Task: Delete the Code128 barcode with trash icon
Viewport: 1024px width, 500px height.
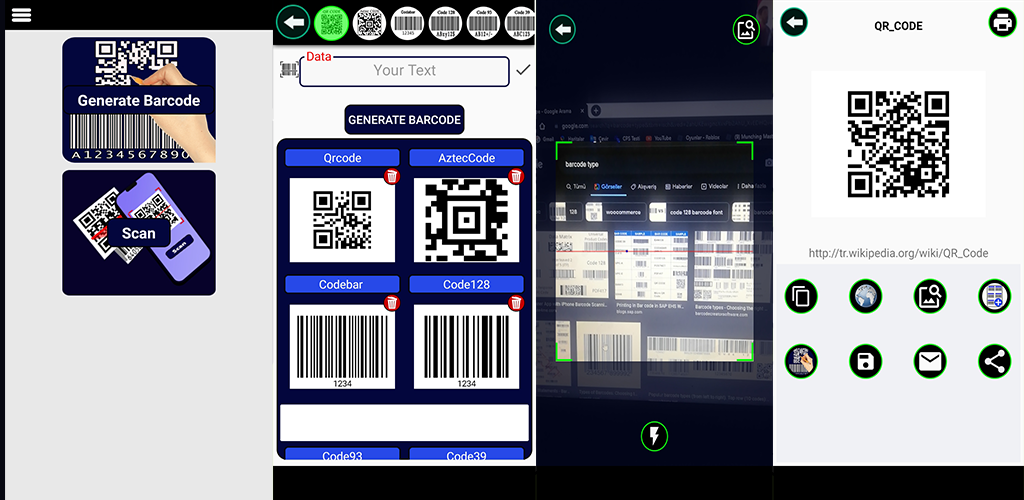Action: (x=516, y=303)
